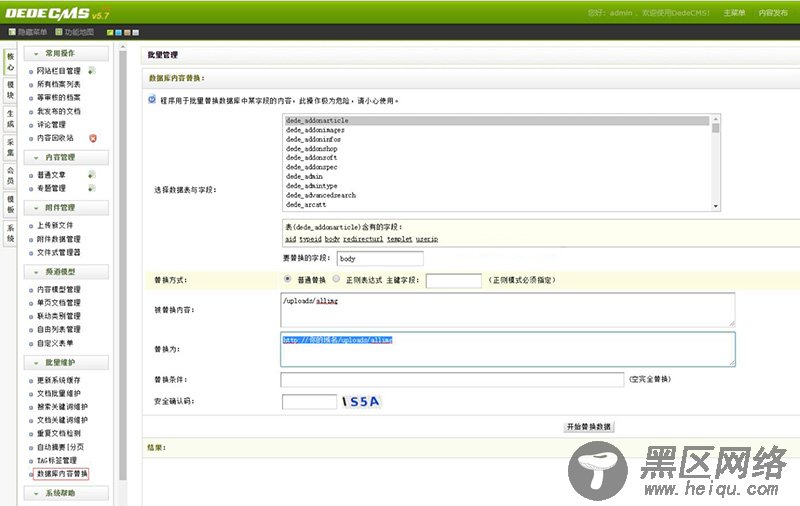The image size is (800, 506).
Task: Switch to 会员 vertical tab
Action: click(10, 175)
